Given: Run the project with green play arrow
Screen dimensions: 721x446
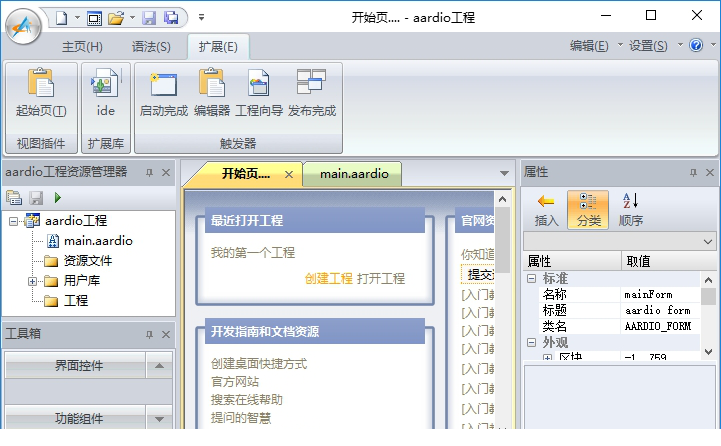Looking at the screenshot, I should coord(58,198).
